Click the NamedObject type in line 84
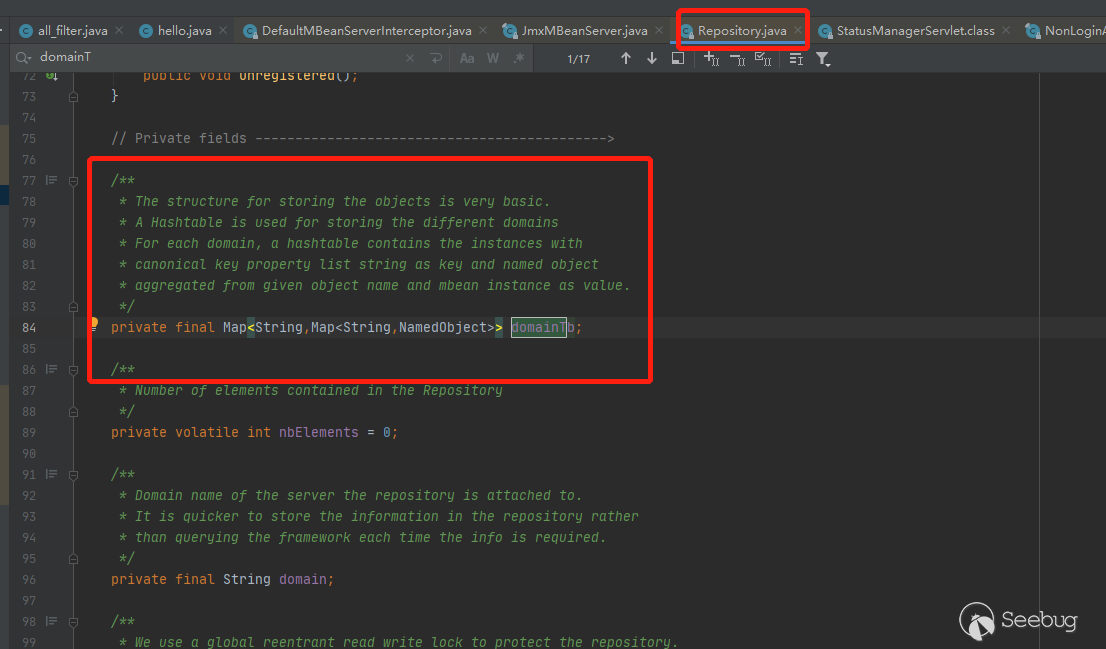 (x=442, y=327)
